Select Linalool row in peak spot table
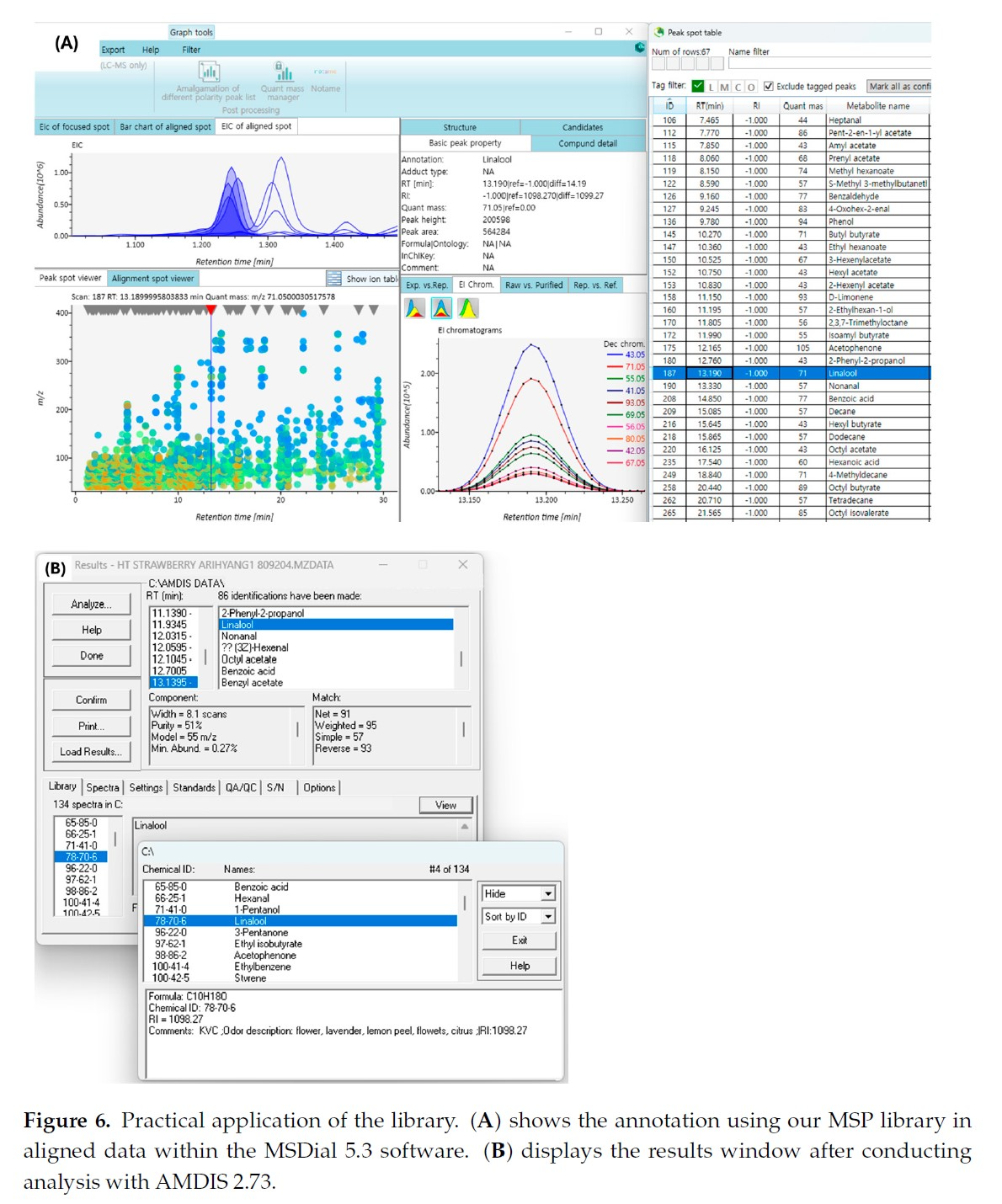 791,373
